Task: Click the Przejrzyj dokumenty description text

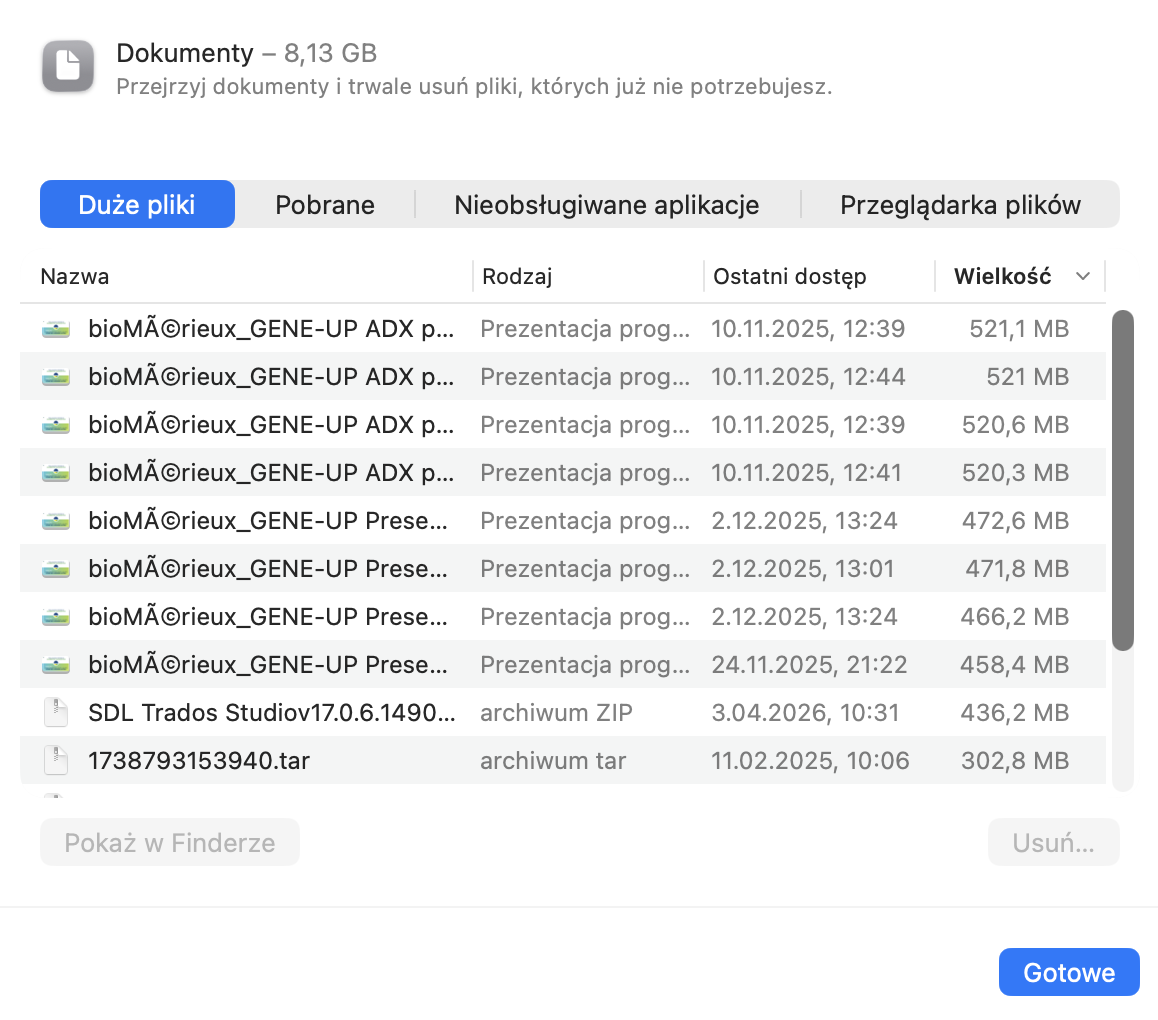Action: 474,86
